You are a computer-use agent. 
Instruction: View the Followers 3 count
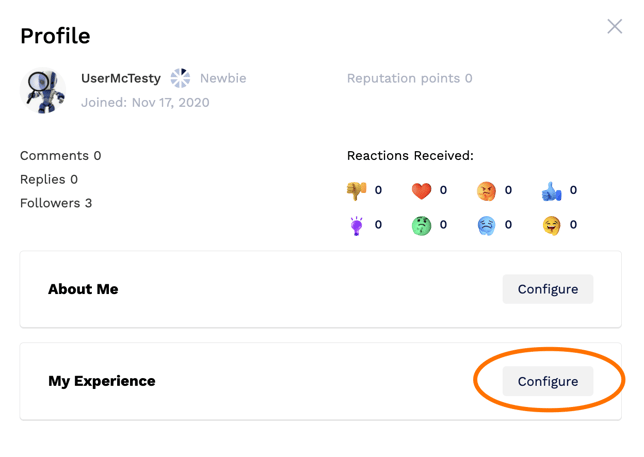(x=56, y=203)
